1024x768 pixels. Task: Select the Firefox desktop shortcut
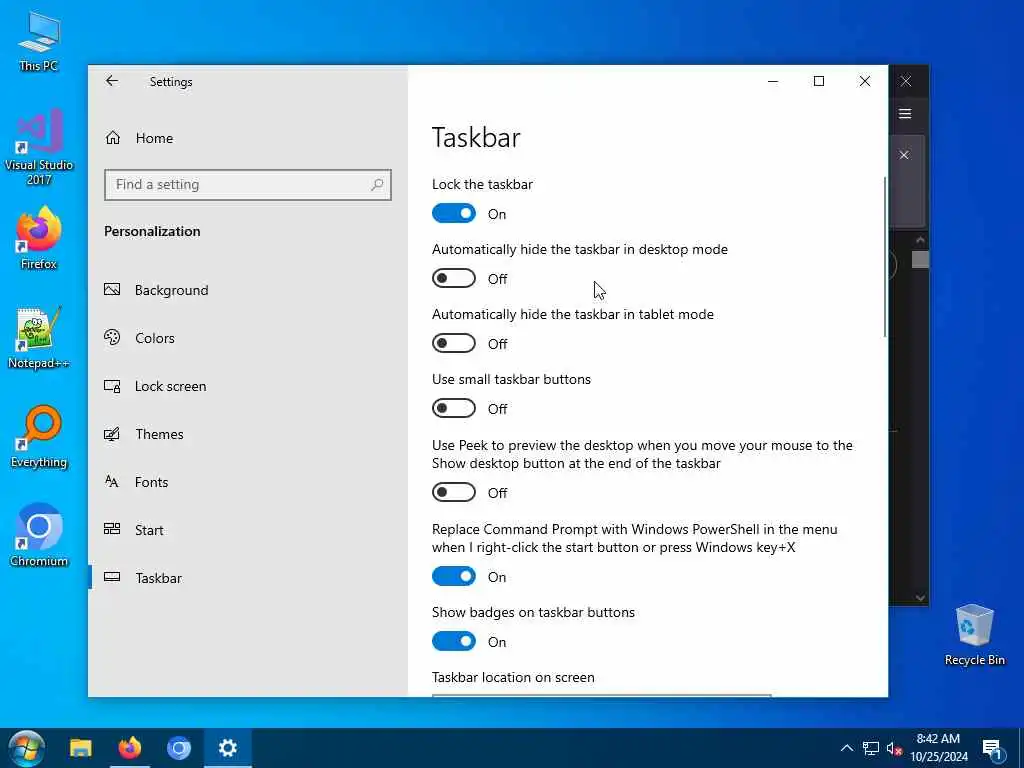click(x=39, y=238)
